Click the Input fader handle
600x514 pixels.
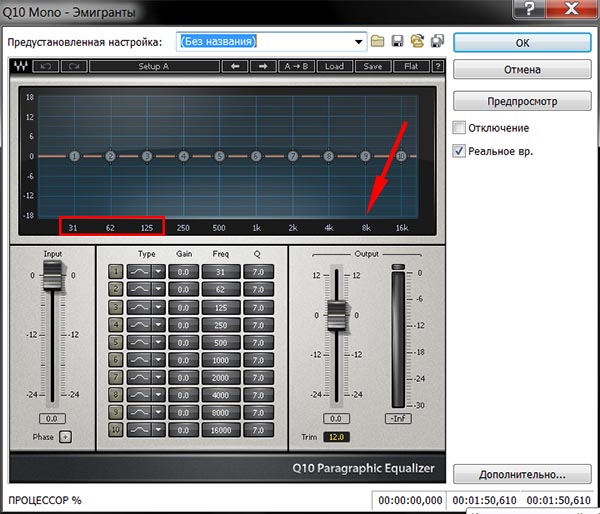[x=52, y=275]
